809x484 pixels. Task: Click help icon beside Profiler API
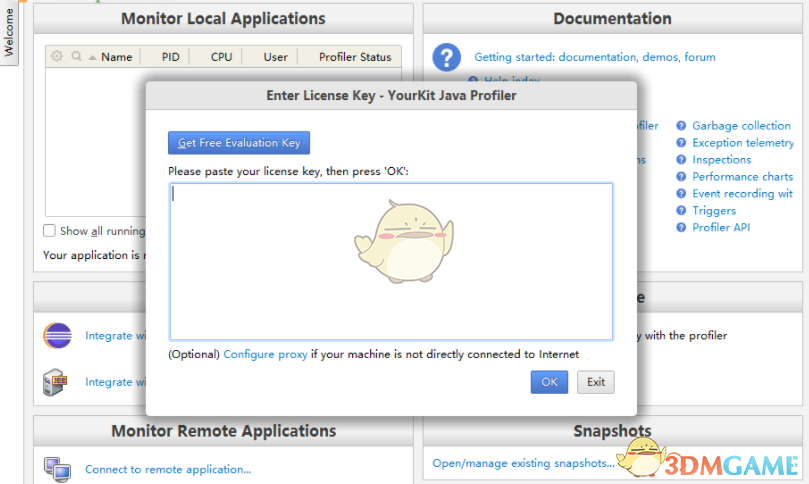(x=681, y=228)
